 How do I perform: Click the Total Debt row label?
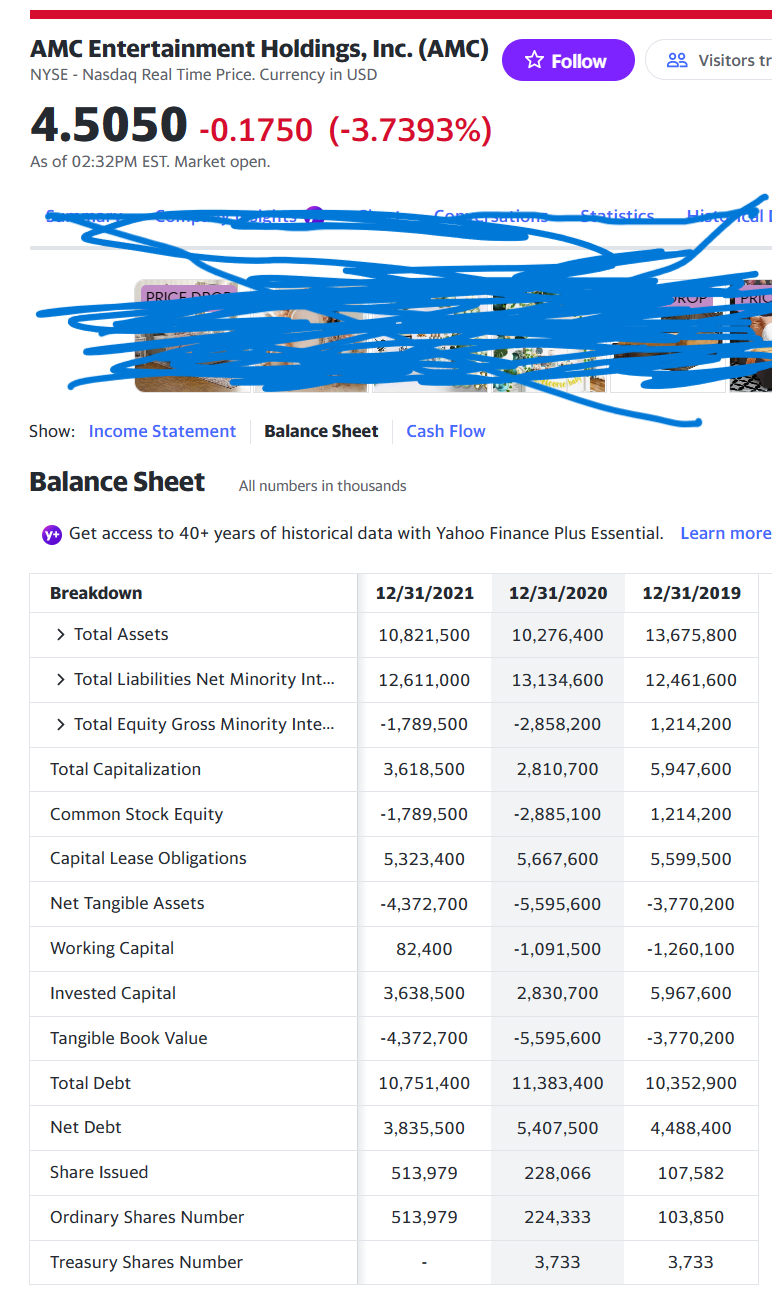90,1083
